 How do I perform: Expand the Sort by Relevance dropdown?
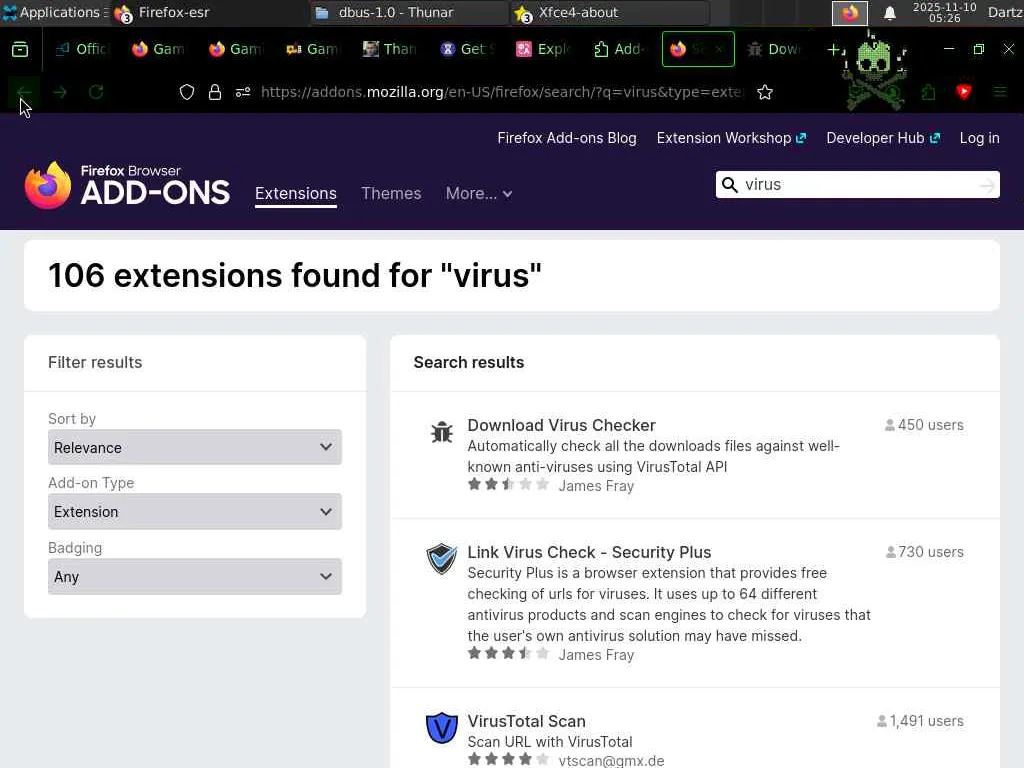click(x=195, y=447)
